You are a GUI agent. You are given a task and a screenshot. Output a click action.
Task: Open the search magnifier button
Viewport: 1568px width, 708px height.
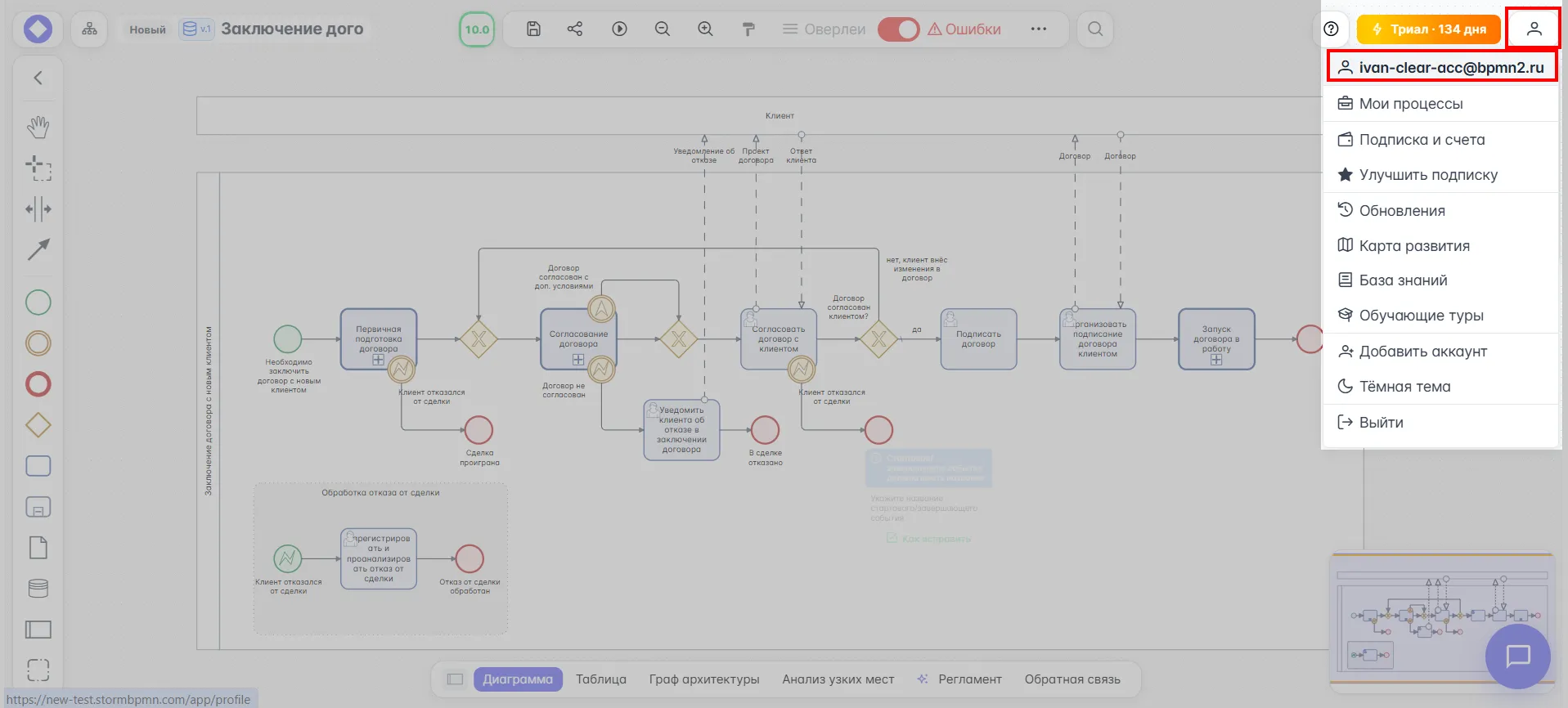click(x=1095, y=29)
